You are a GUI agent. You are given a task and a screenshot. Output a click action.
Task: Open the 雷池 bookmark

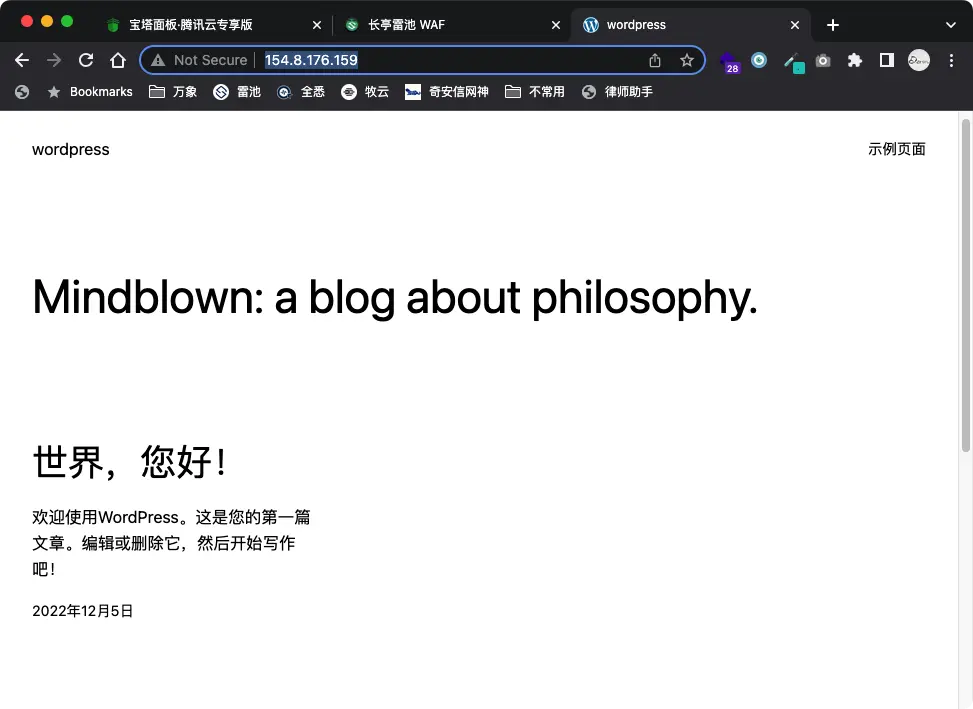(237, 92)
